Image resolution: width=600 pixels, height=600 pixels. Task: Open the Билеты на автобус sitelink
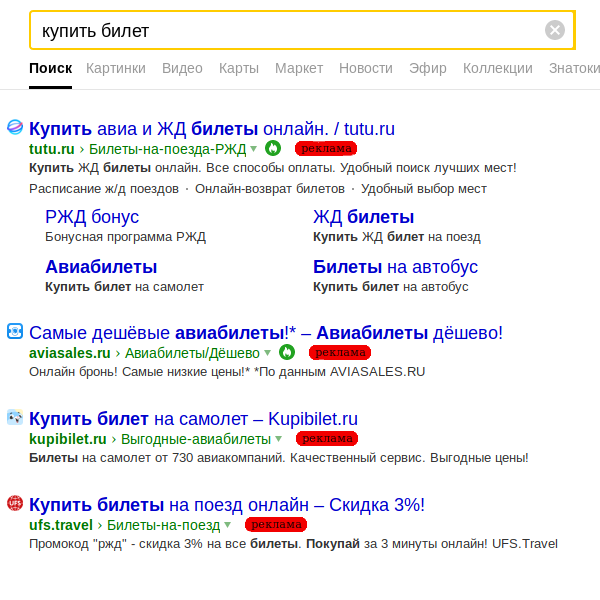[x=395, y=267]
